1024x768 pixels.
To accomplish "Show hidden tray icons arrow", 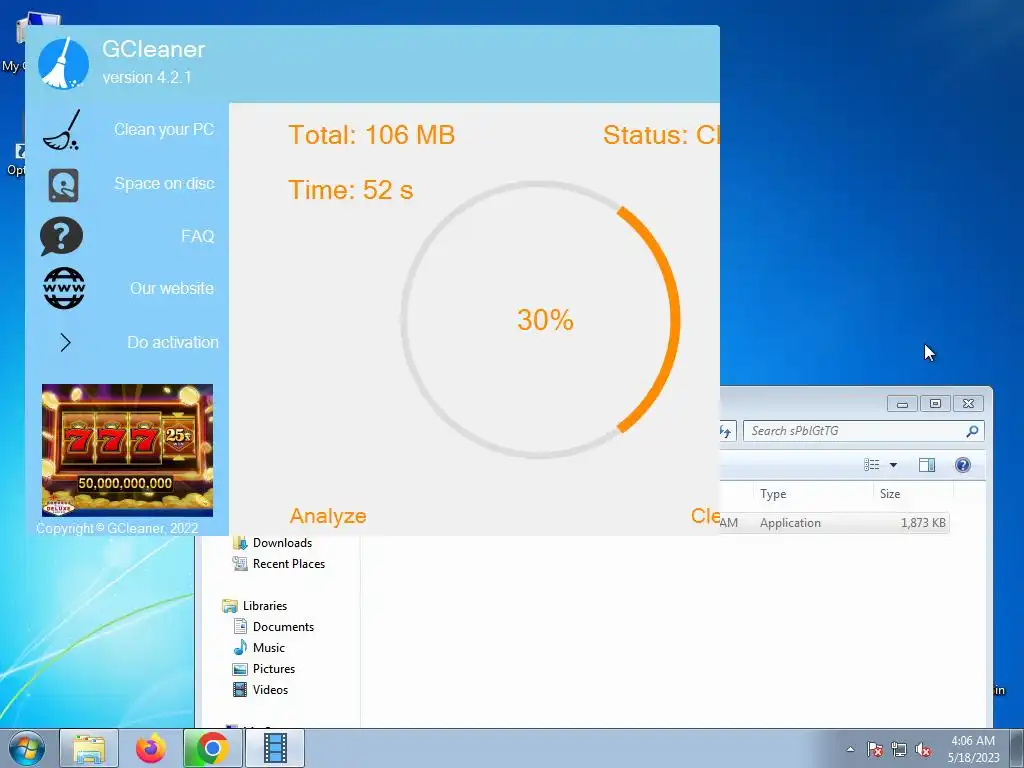I will pos(850,749).
